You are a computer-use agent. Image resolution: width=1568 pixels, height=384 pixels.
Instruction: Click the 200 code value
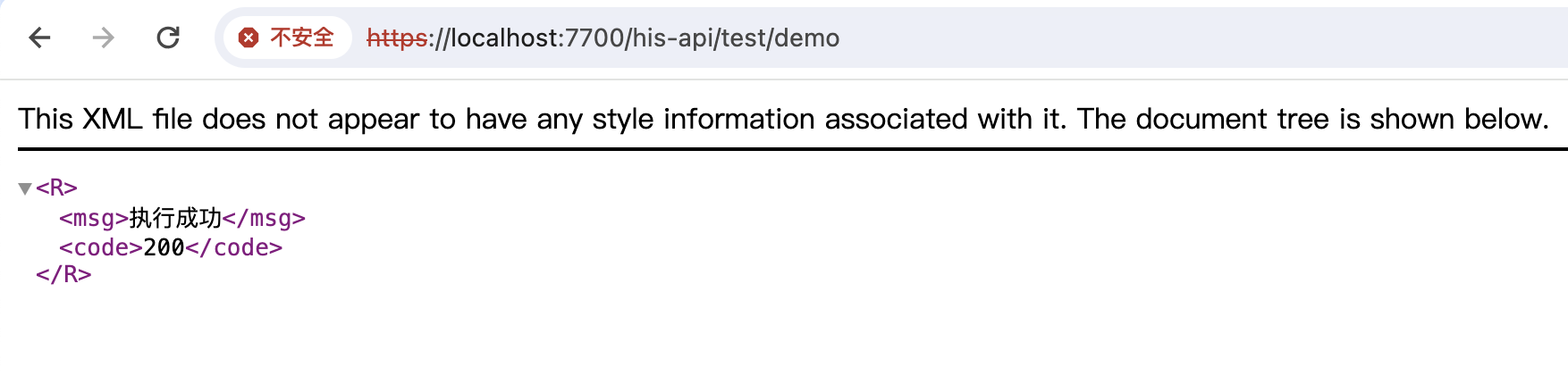164,247
